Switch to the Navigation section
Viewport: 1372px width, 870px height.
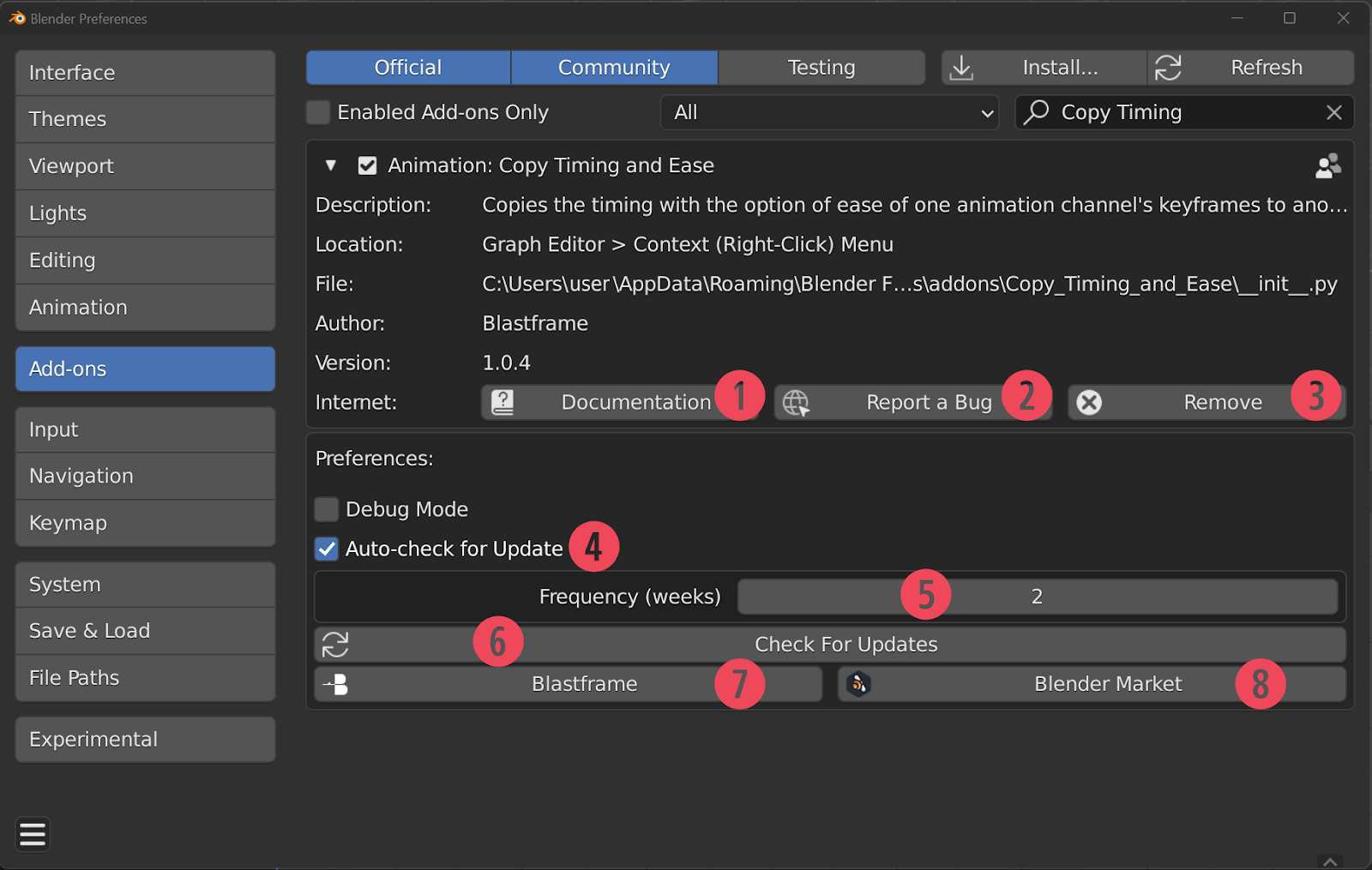tap(145, 477)
